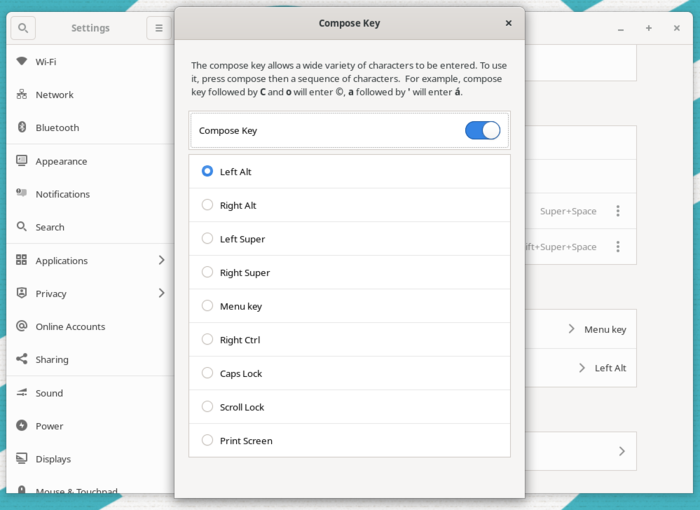Image resolution: width=700 pixels, height=510 pixels.
Task: Open the Wi-Fi settings panel
Action: tap(90, 62)
